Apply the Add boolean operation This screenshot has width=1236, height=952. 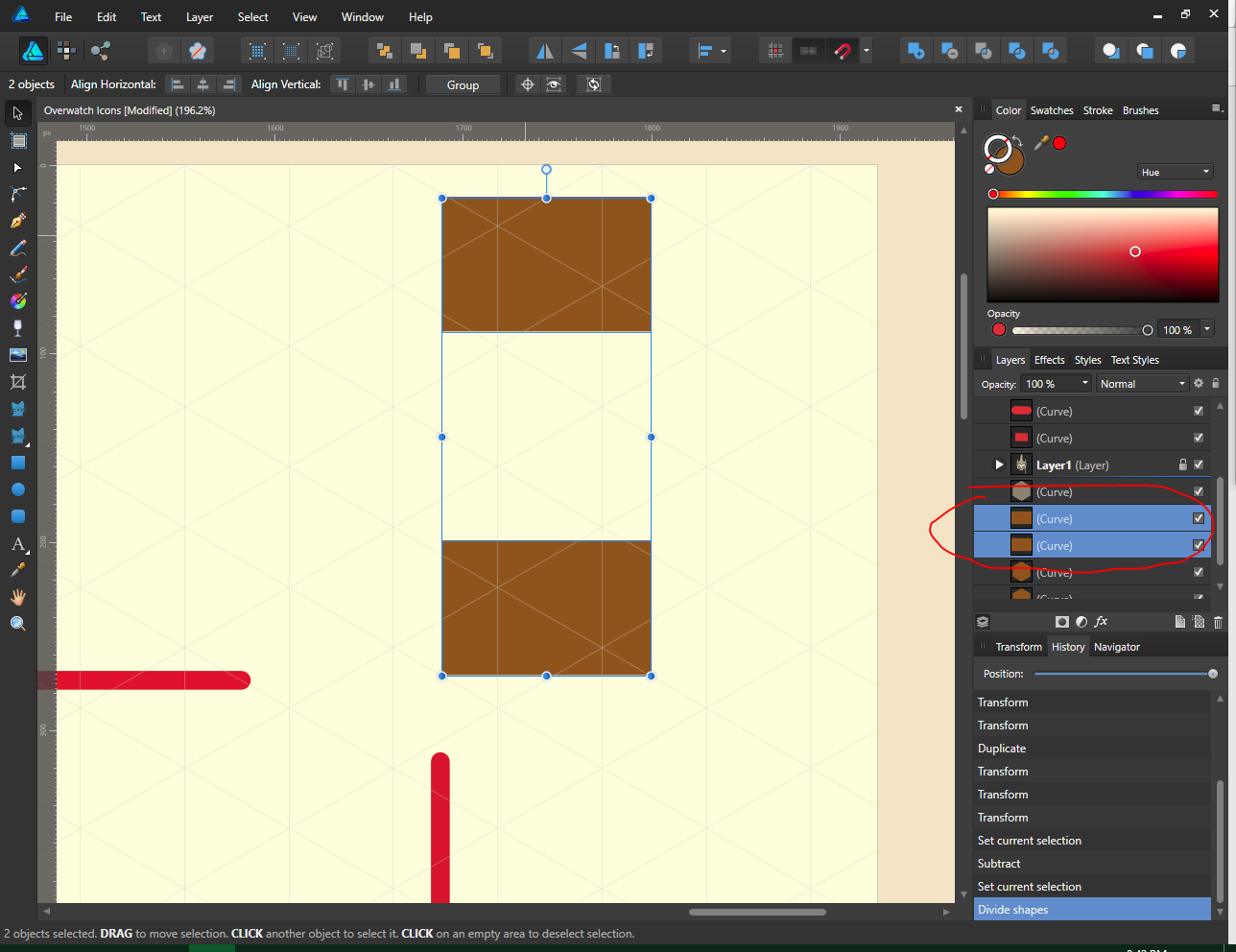[915, 51]
